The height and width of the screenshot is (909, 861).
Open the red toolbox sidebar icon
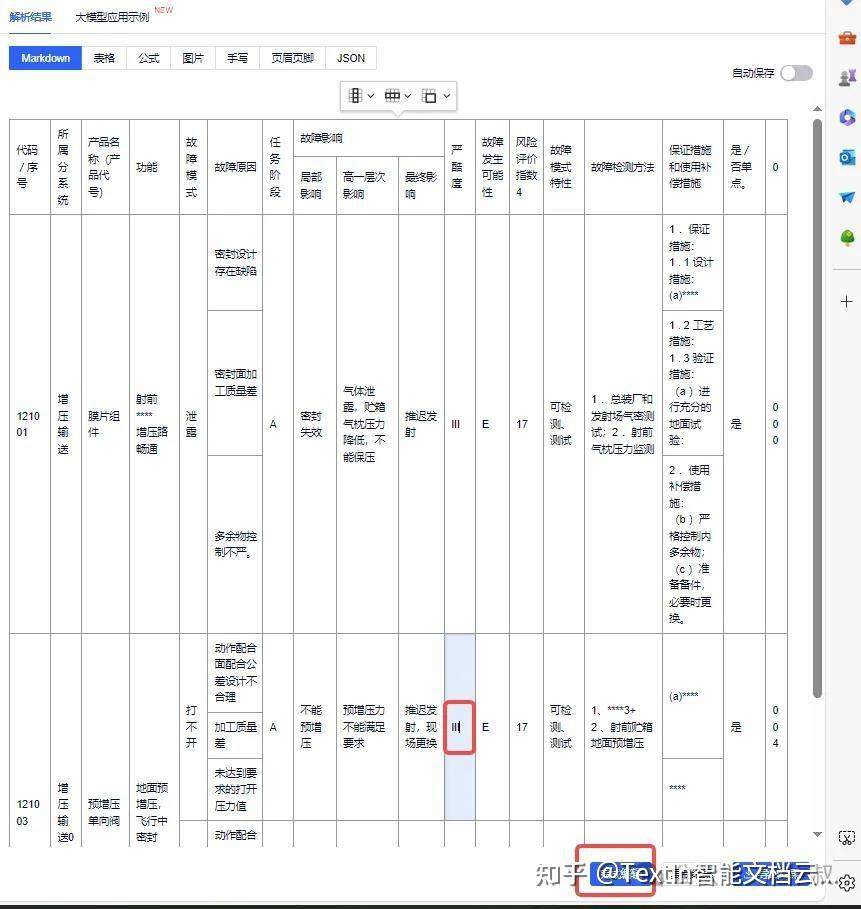coord(847,38)
